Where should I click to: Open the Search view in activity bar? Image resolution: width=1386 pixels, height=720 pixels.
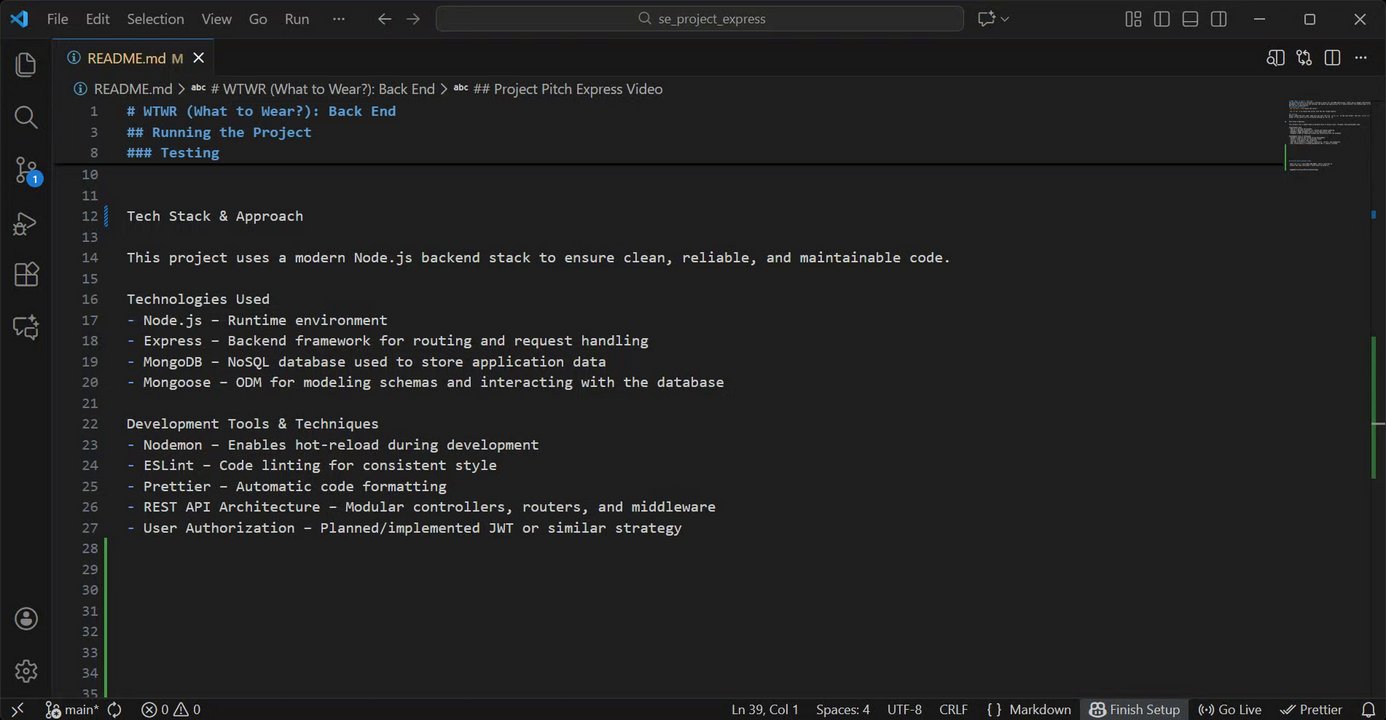pos(26,118)
